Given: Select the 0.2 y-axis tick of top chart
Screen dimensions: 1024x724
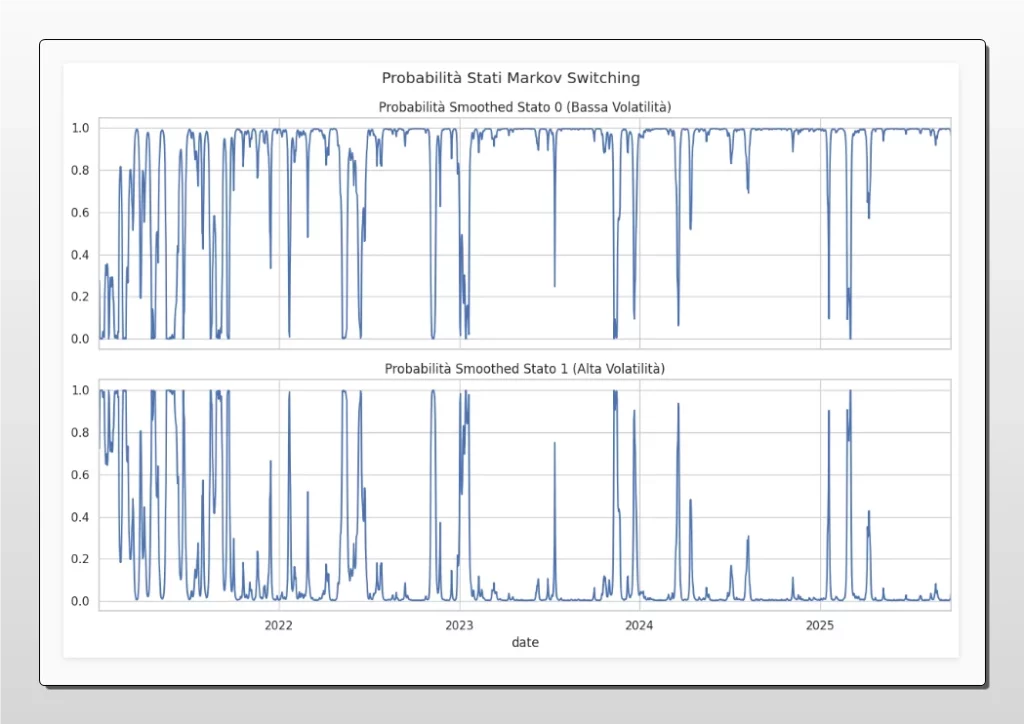Looking at the screenshot, I should pos(80,297).
